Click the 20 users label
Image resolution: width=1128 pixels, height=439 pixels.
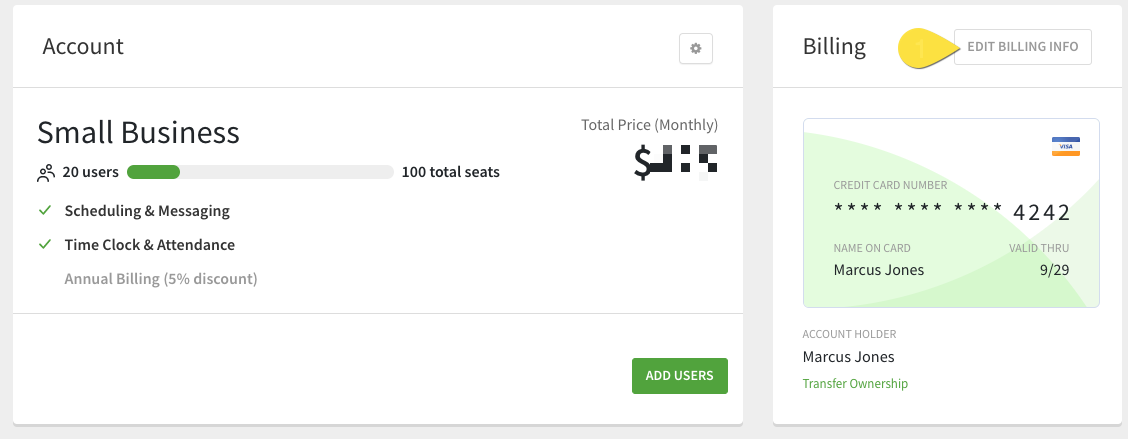click(90, 172)
